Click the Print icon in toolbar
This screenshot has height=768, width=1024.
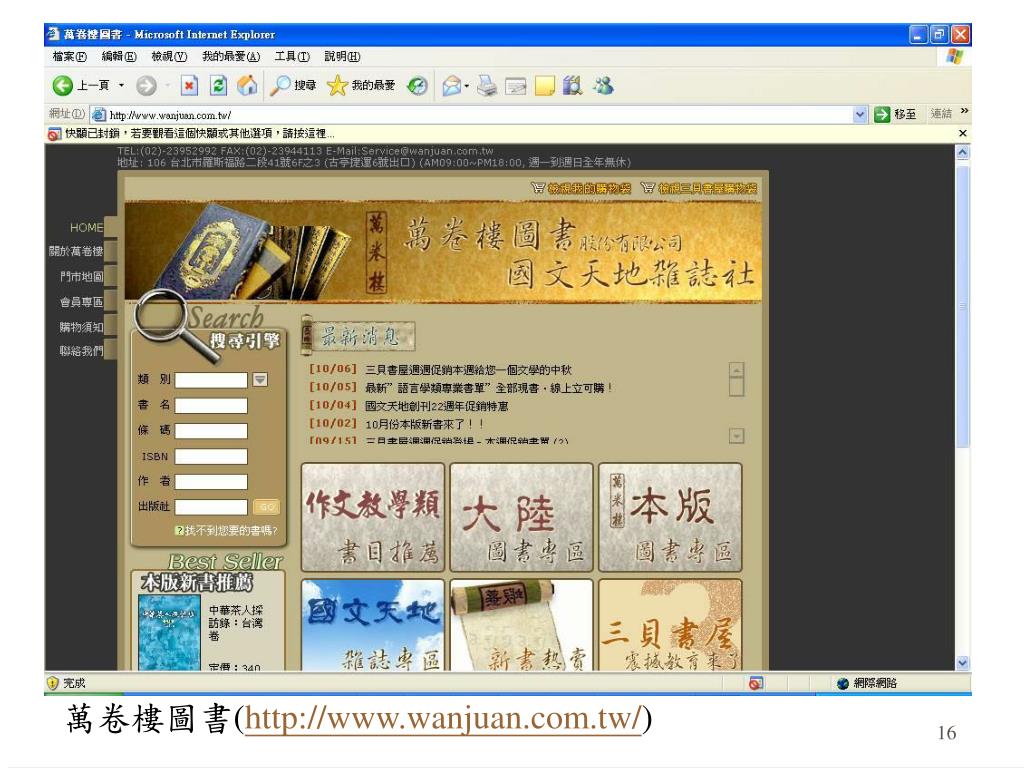tap(487, 86)
